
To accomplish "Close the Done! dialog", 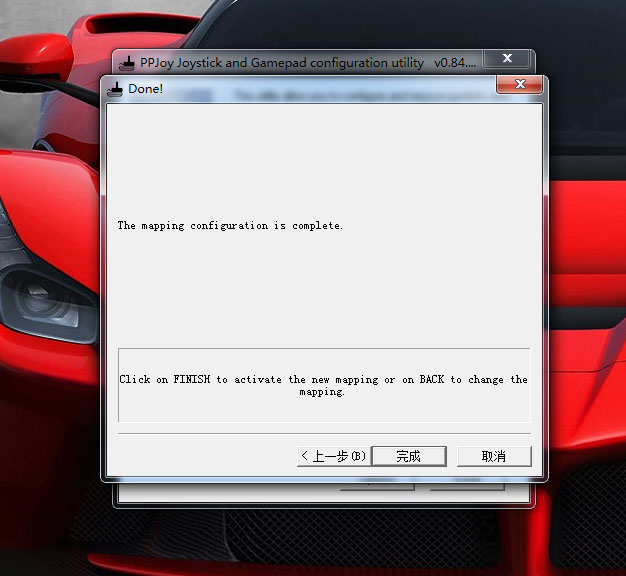I will (x=519, y=84).
